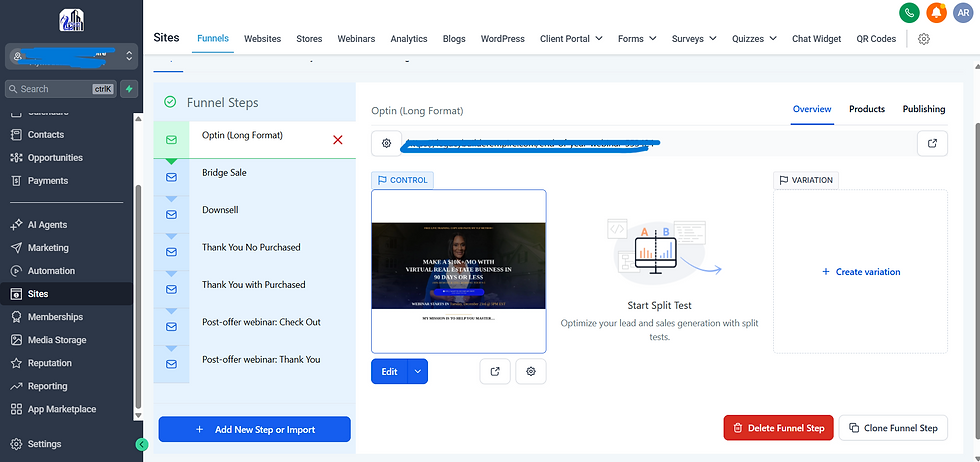Image resolution: width=980 pixels, height=462 pixels.
Task: Expand the Edit button dropdown arrow
Action: [418, 371]
